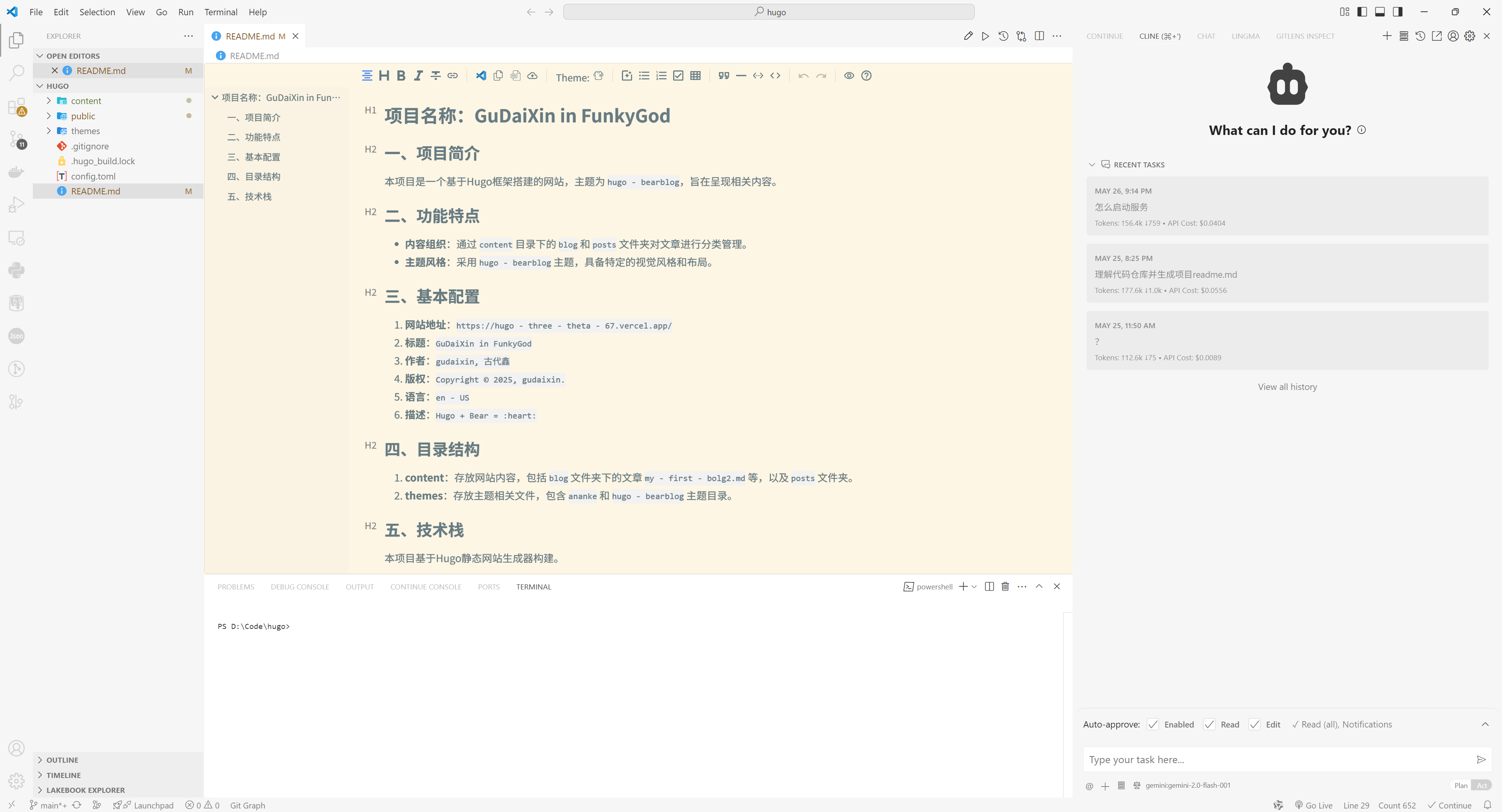Screen dimensions: 1502x812
Task: Insert a link via chain icon
Action: point(453,76)
